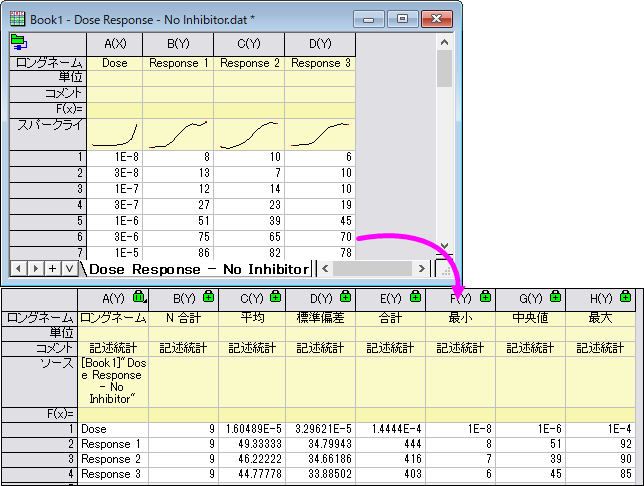Click the green lock icon on column E(Y)
644x486 pixels.
pyautogui.click(x=416, y=296)
